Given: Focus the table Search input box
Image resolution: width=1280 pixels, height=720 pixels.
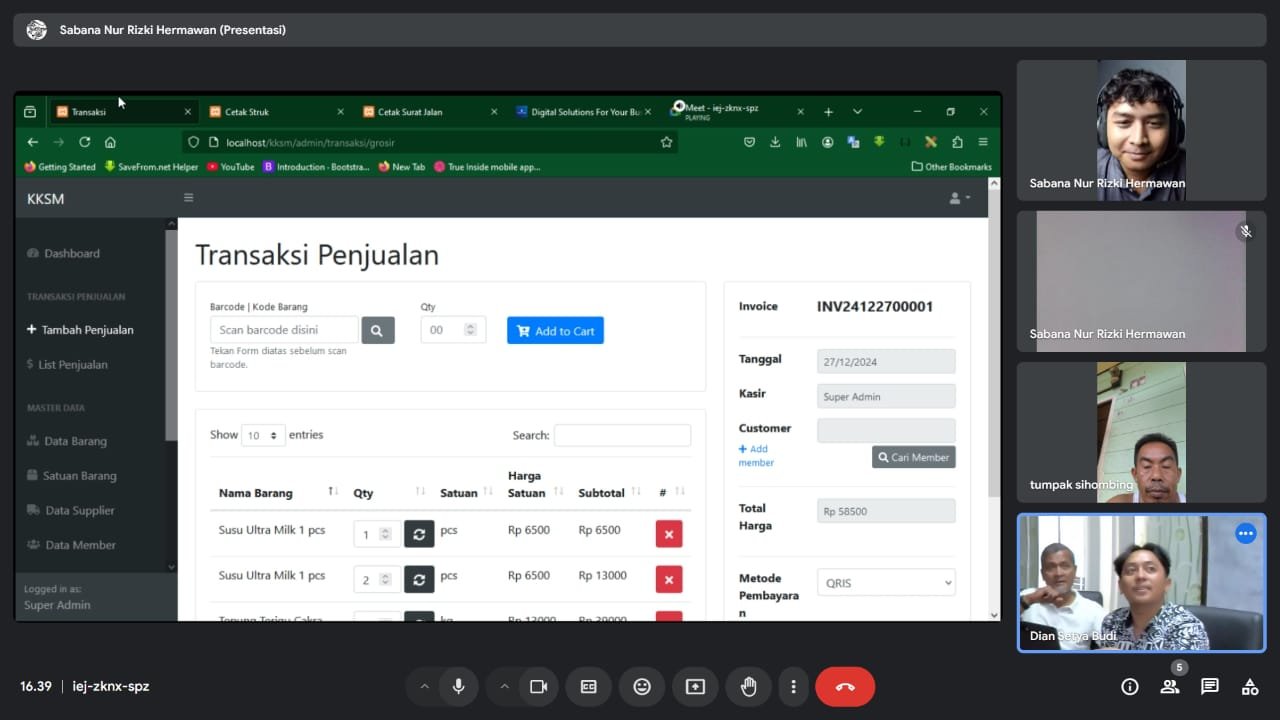Looking at the screenshot, I should (622, 435).
